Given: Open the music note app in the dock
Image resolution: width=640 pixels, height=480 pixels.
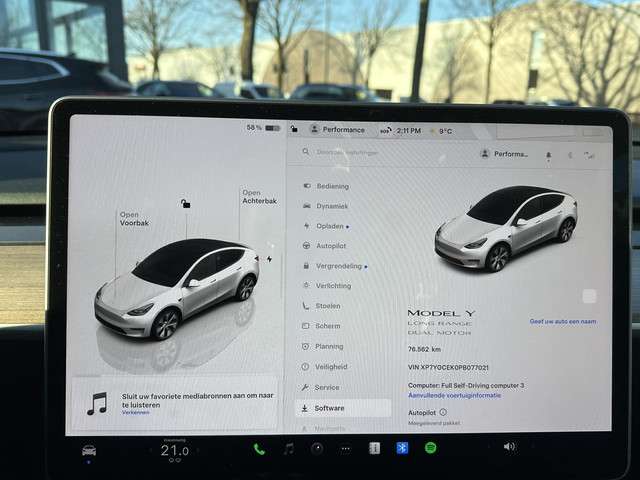Looking at the screenshot, I should click(288, 449).
